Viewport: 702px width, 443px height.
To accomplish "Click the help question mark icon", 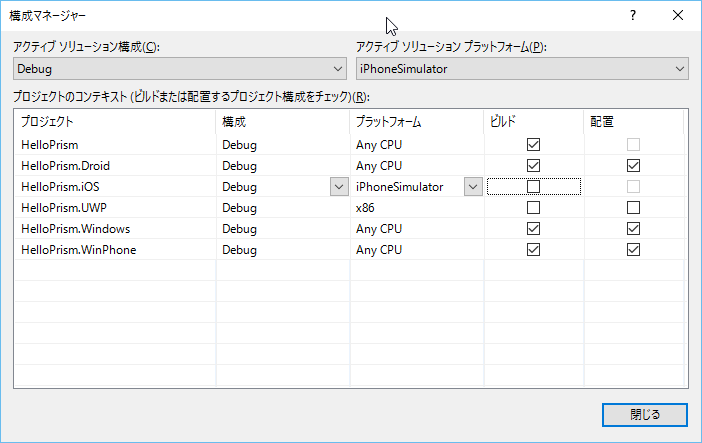I will tap(633, 15).
